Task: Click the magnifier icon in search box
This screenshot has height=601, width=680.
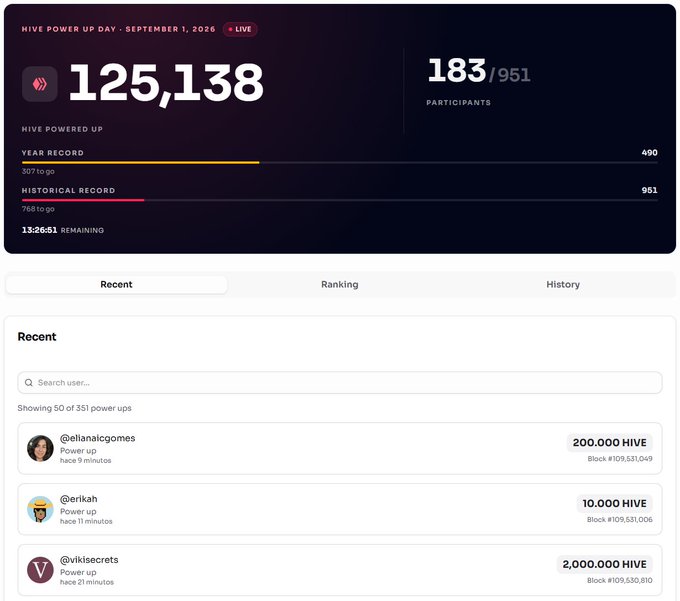Action: click(29, 382)
